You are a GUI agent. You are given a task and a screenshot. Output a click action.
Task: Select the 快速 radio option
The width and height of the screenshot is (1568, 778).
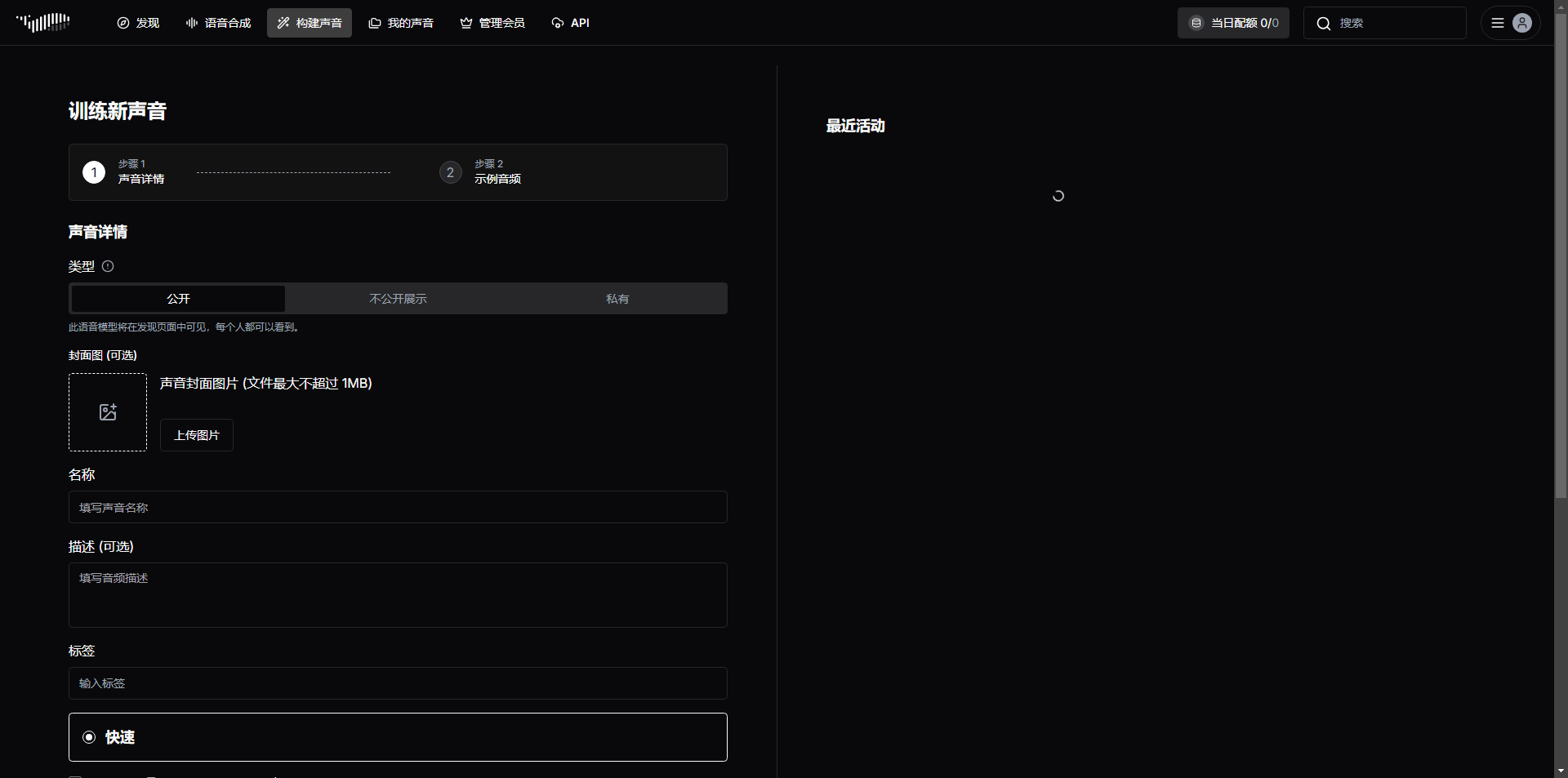90,737
